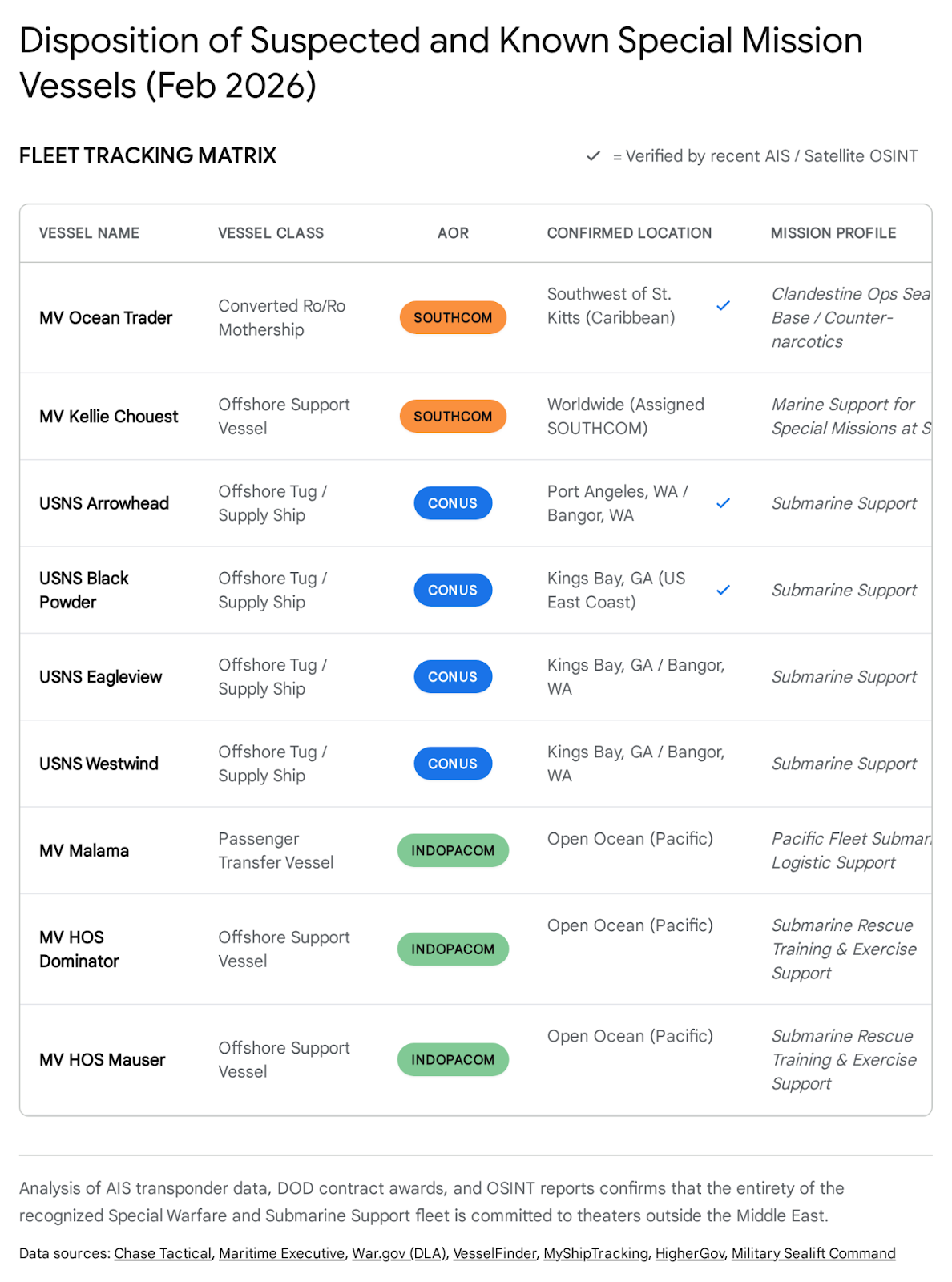Click the SOUTHCOM badge for MV Kellie Chouest
Image resolution: width=952 pixels, height=1282 pixels.
tap(453, 417)
